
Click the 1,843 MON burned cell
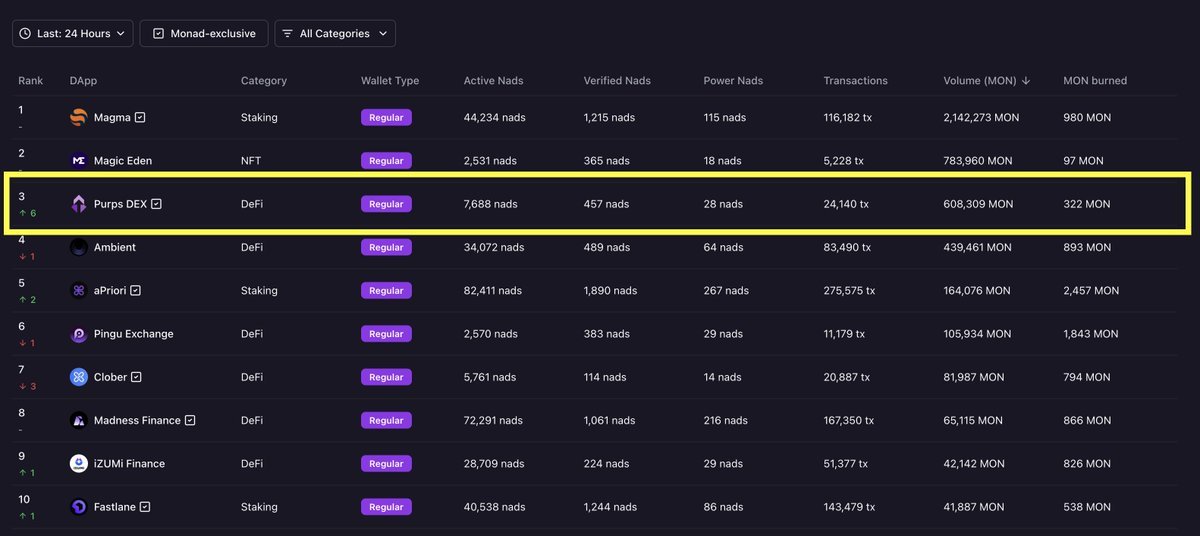(x=1091, y=334)
